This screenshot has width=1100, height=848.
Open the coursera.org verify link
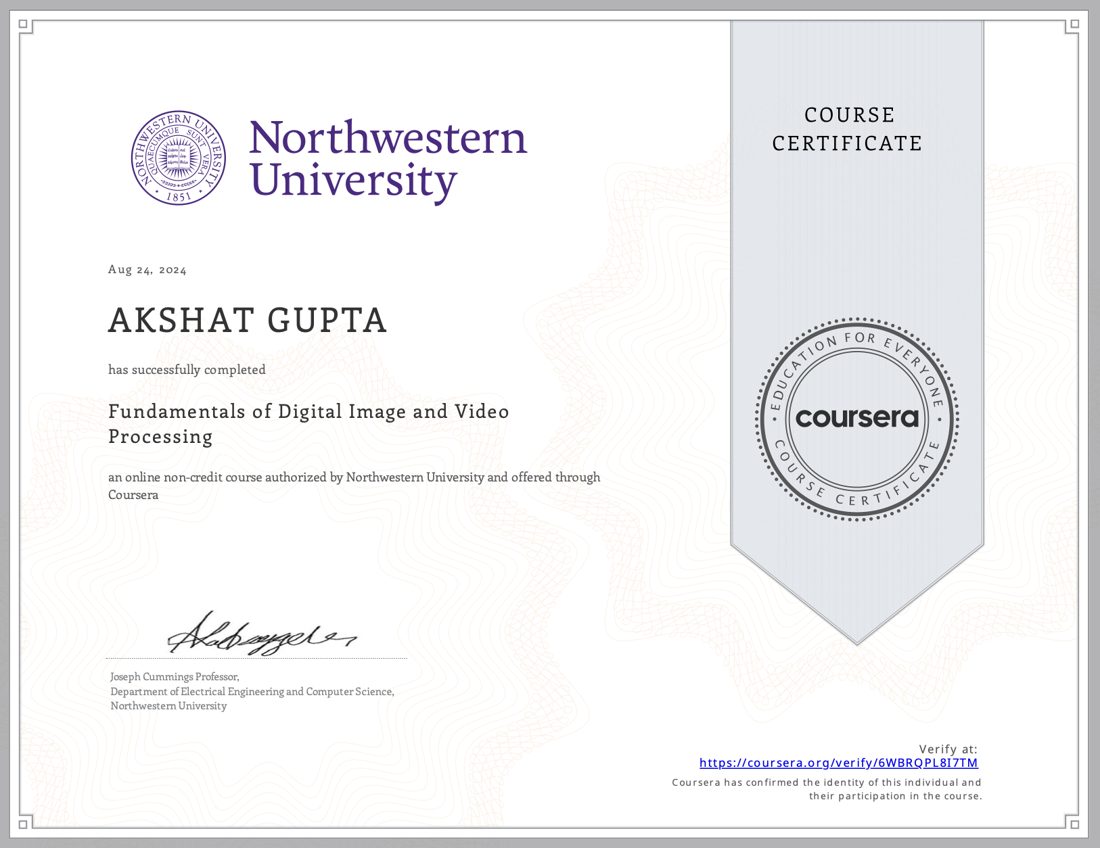(x=838, y=763)
